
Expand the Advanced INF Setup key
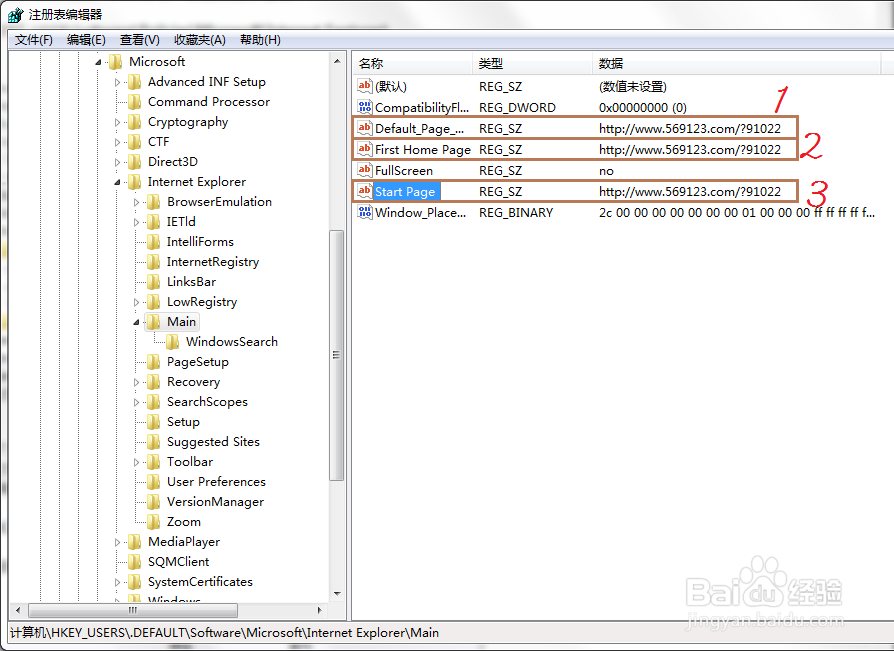(x=117, y=83)
